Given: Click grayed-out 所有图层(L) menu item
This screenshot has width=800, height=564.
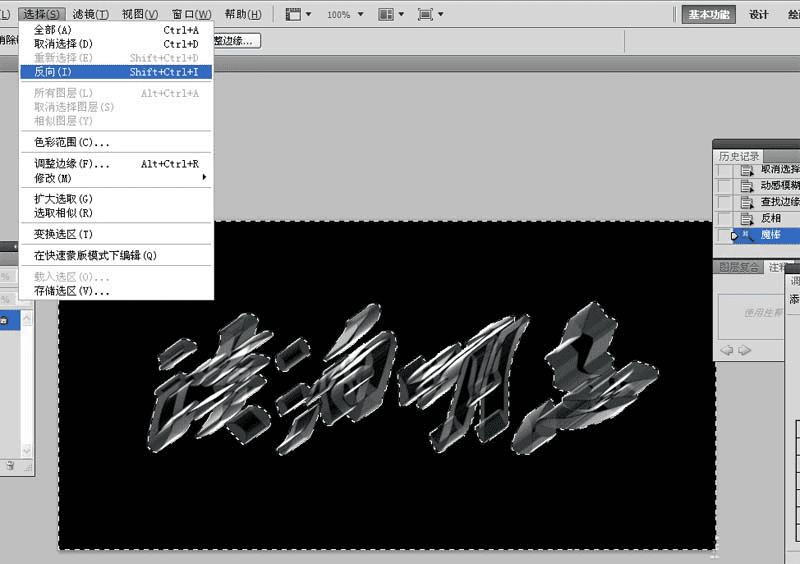Looking at the screenshot, I should click(116, 93).
